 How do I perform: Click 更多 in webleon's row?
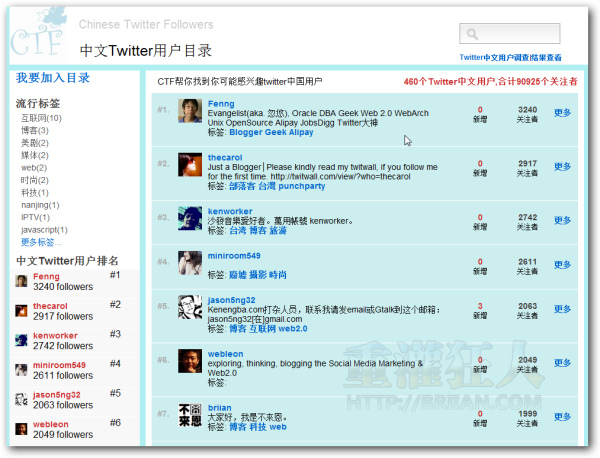562,363
